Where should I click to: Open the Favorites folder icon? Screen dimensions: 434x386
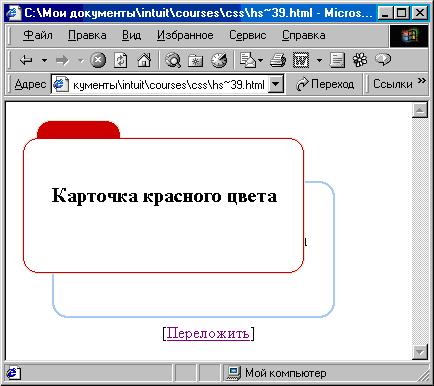196,61
